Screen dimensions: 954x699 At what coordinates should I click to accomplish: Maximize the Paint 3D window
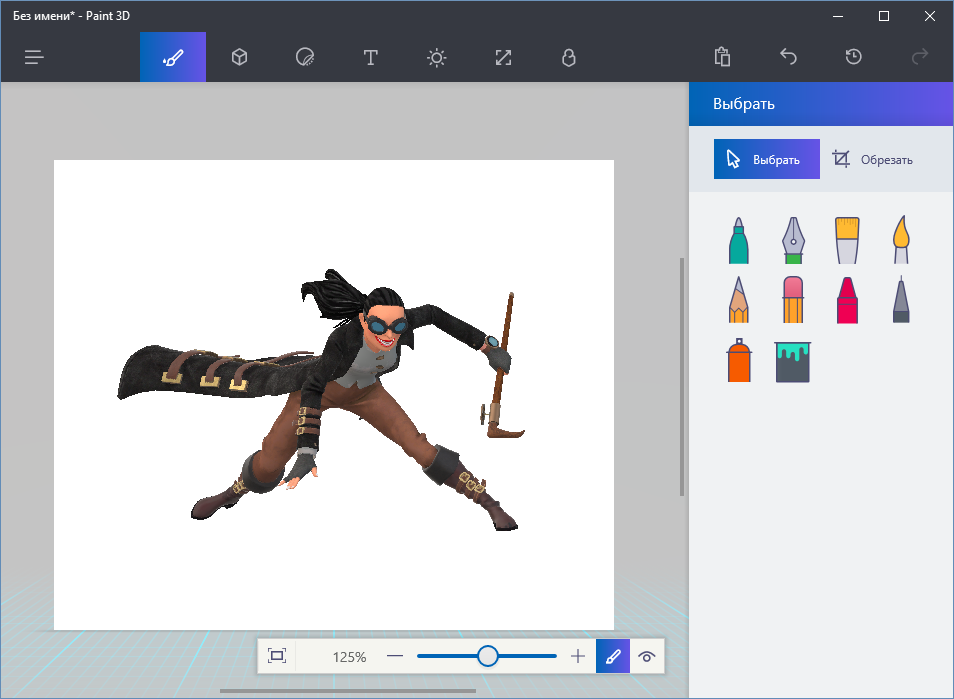(884, 16)
